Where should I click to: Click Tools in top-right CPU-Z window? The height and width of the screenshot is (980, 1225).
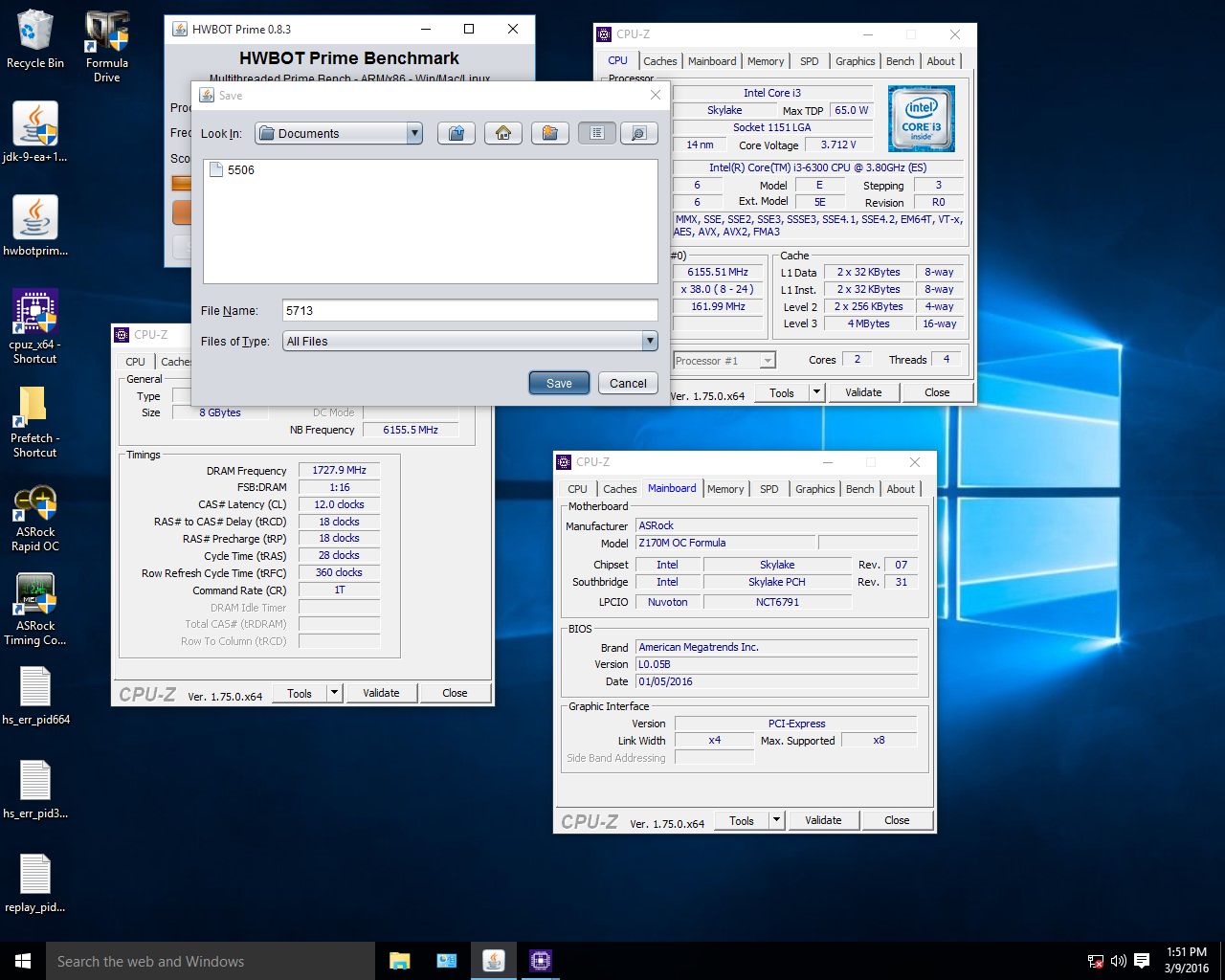(x=782, y=392)
